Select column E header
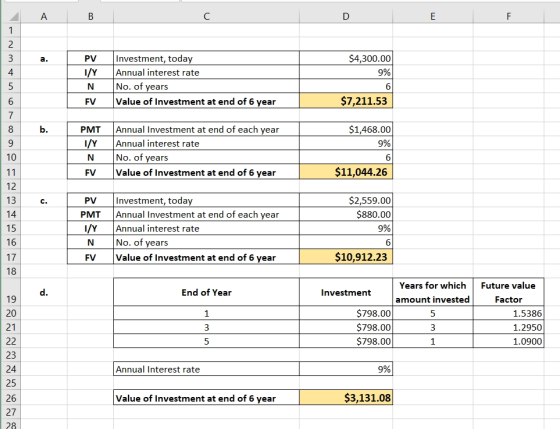The width and height of the screenshot is (560, 429). tap(432, 16)
